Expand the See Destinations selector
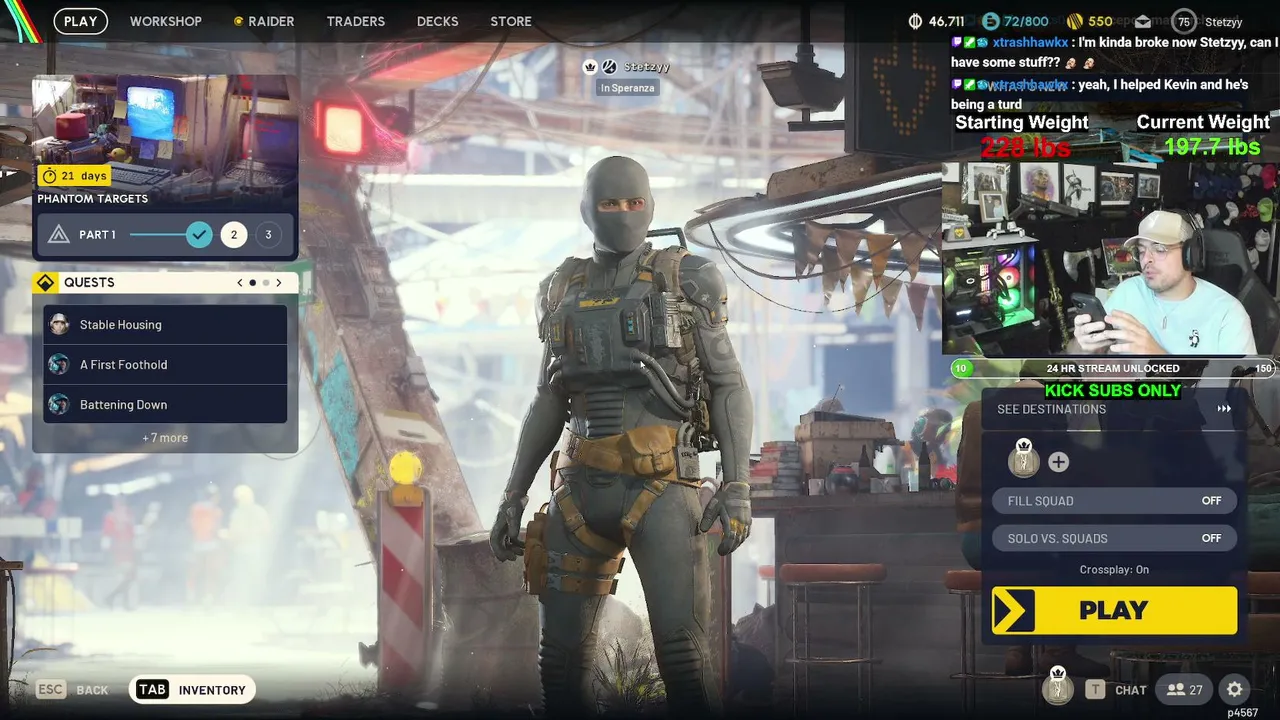Viewport: 1280px width, 720px height. [1114, 409]
